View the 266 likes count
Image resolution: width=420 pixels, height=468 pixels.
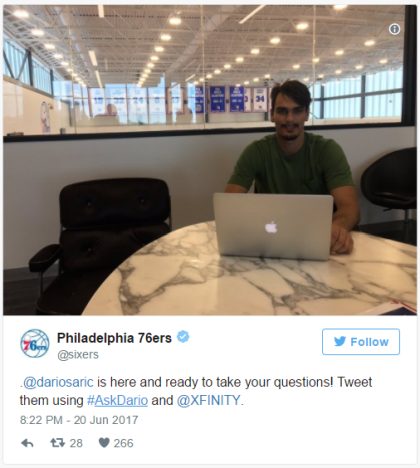(123, 443)
